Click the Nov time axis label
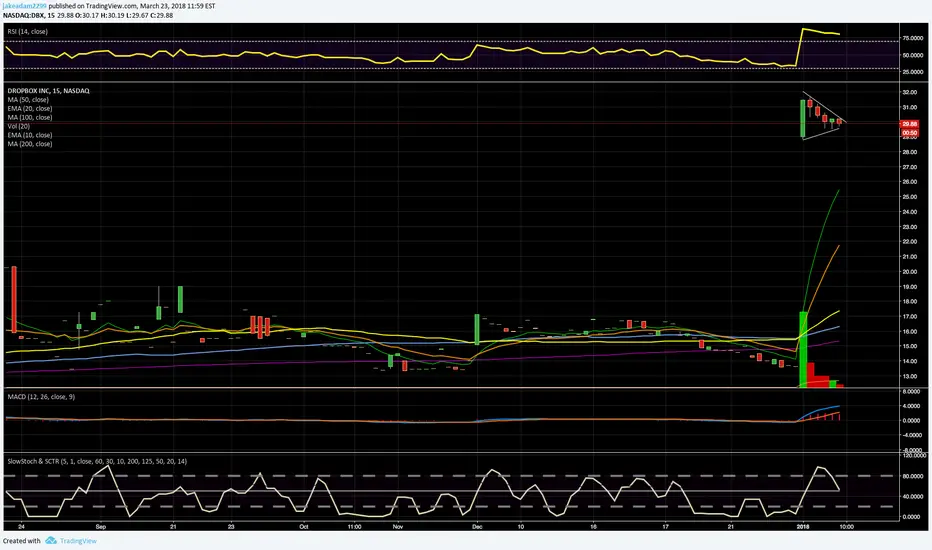This screenshot has width=932, height=550. click(398, 527)
